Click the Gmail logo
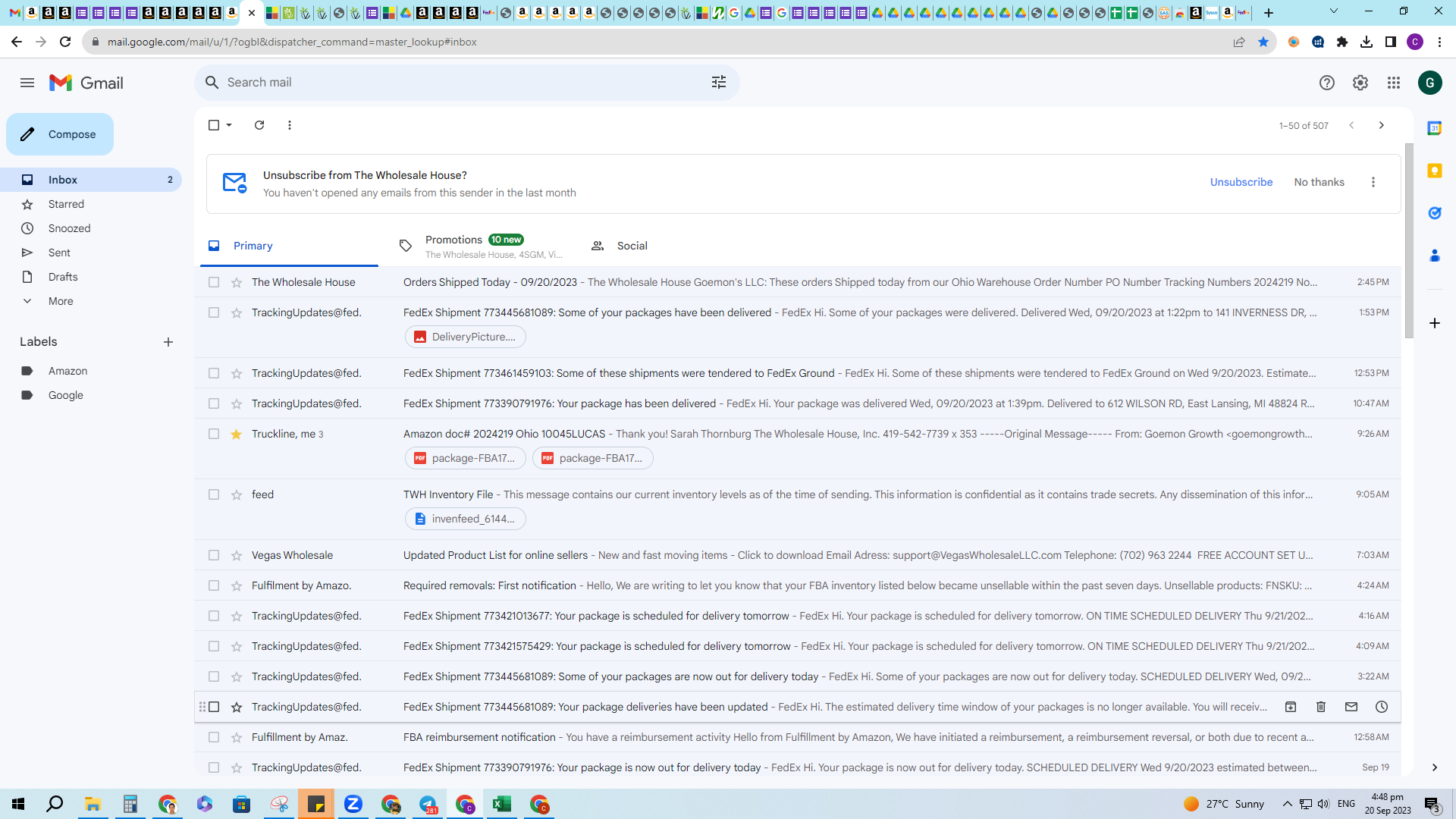Image resolution: width=1456 pixels, height=819 pixels. 86,83
